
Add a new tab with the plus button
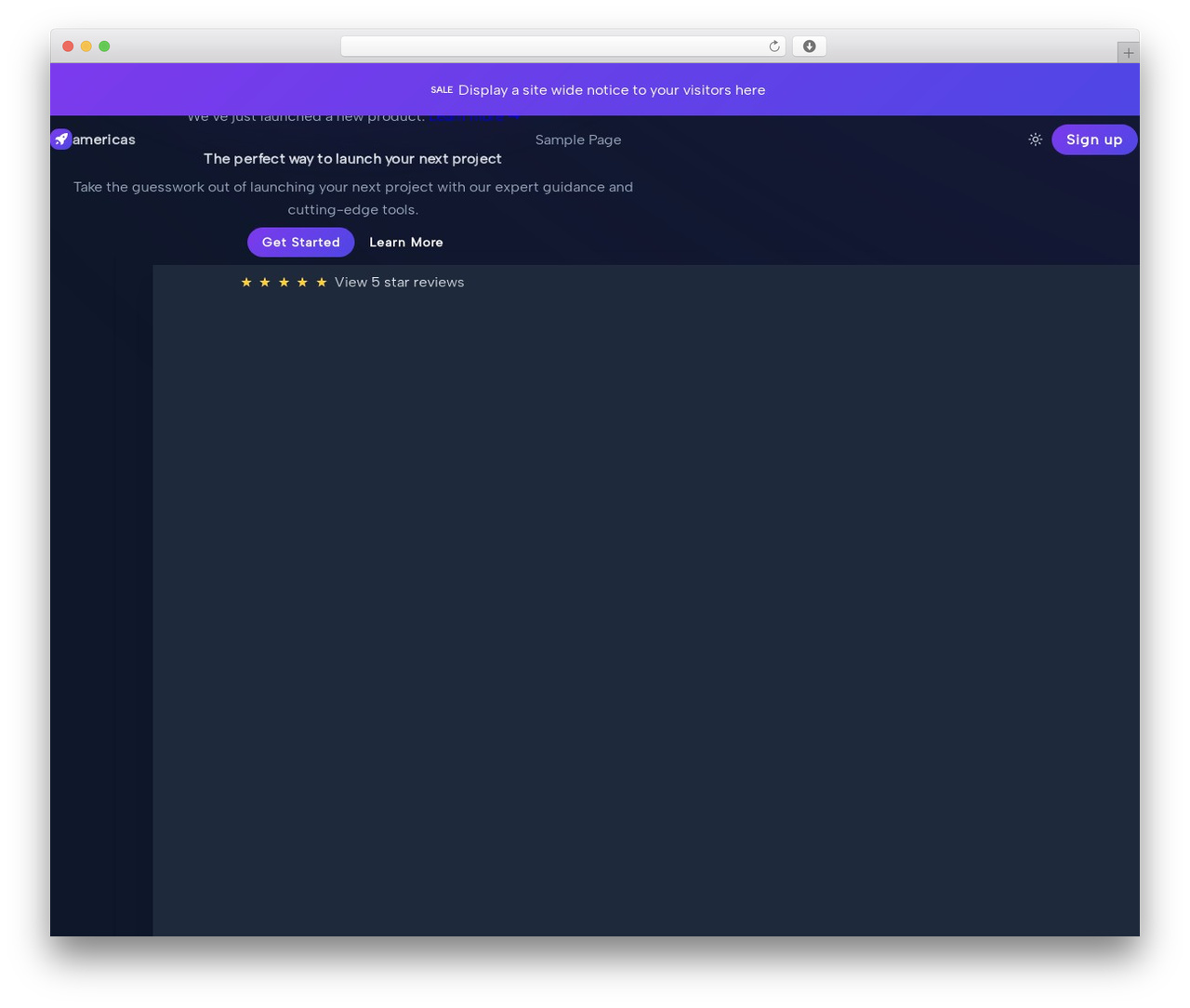1128,53
